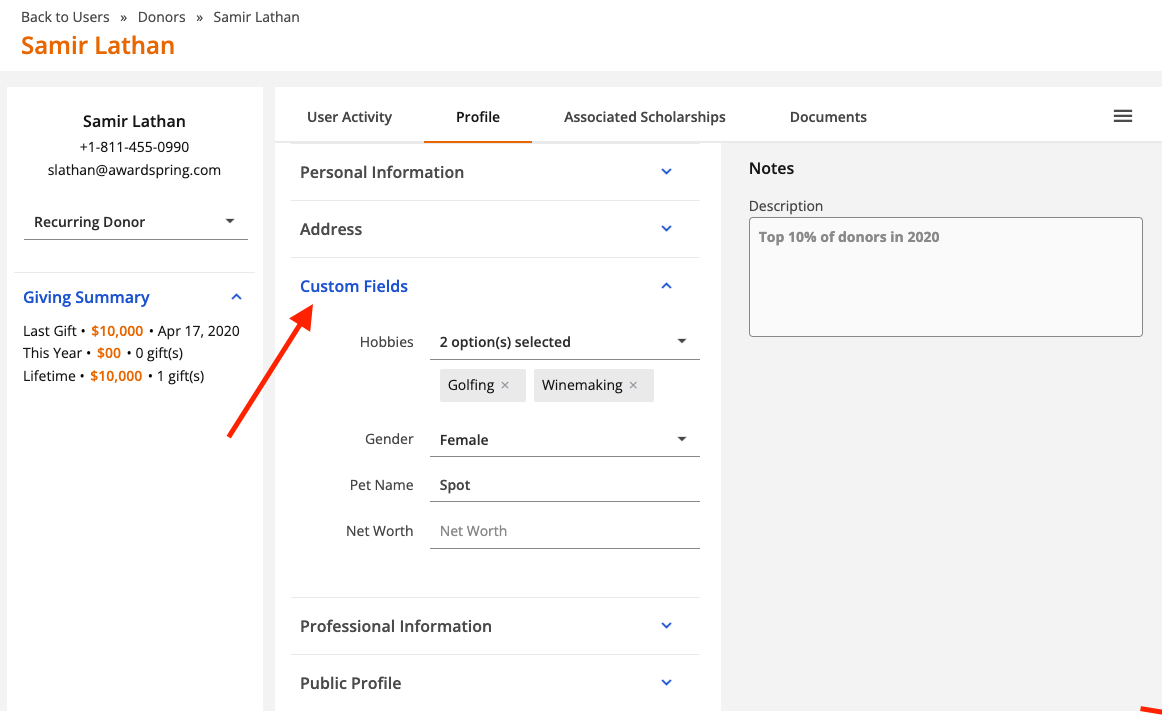Open the Gender dropdown
This screenshot has height=728, width=1162.
click(x=682, y=438)
